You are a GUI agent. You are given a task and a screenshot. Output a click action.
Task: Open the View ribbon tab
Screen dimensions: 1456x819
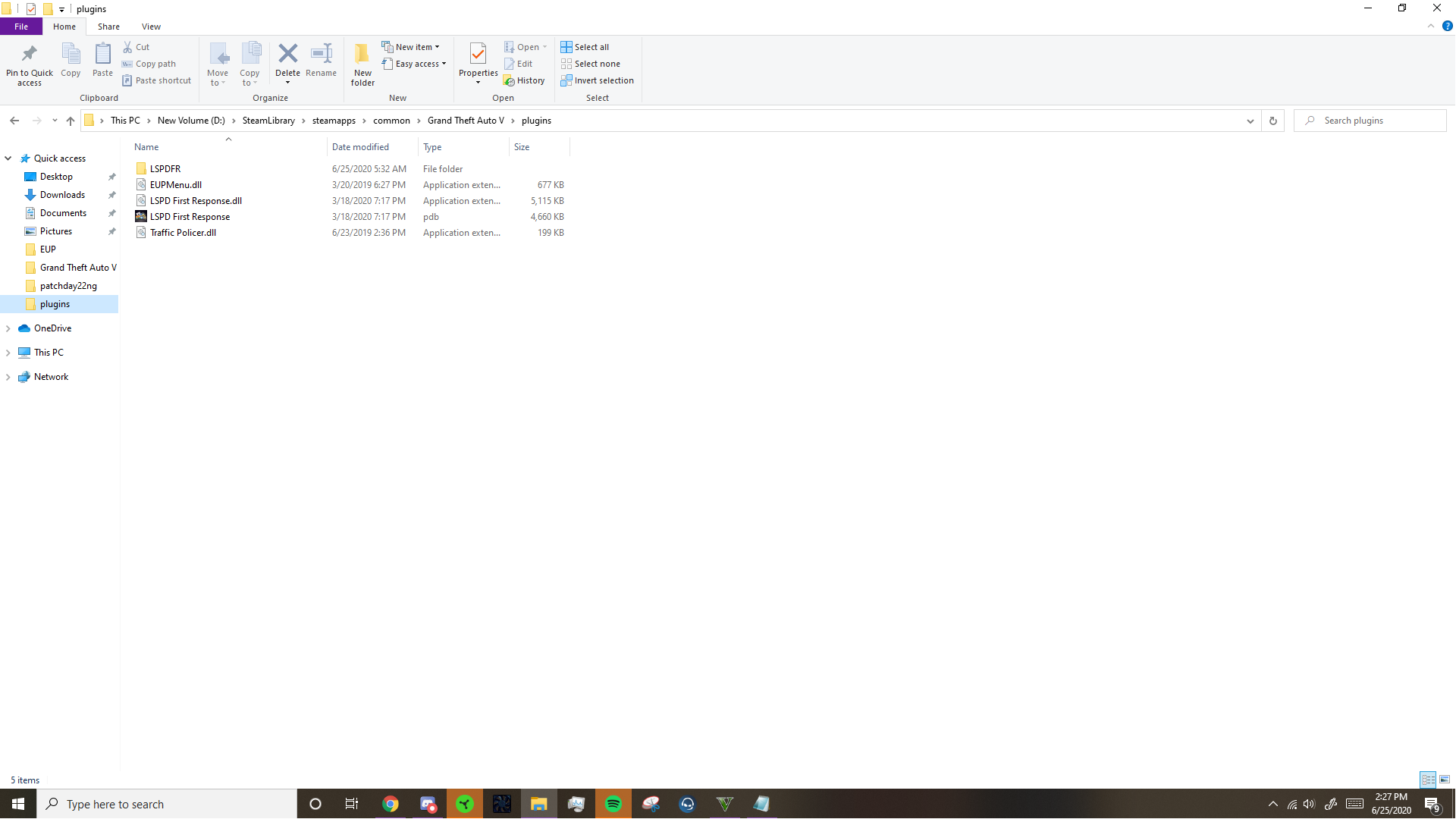(151, 27)
